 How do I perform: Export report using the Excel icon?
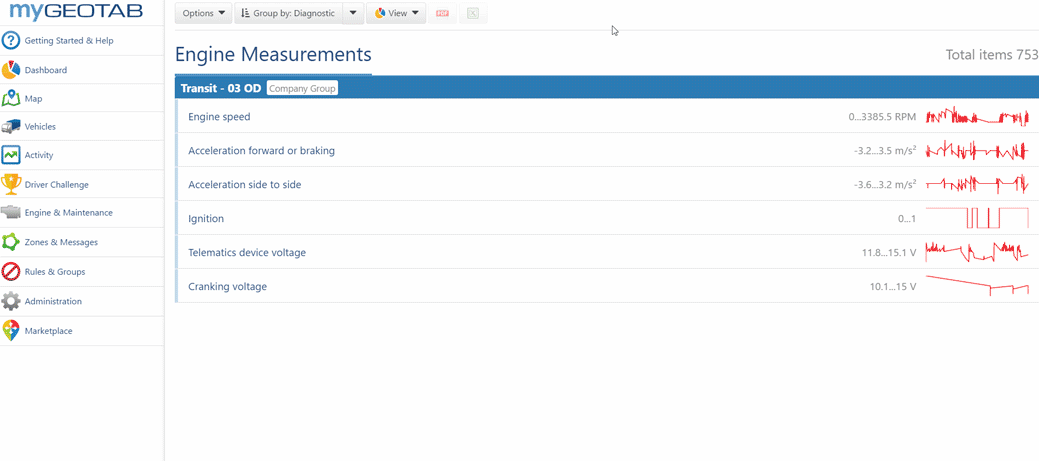point(473,14)
